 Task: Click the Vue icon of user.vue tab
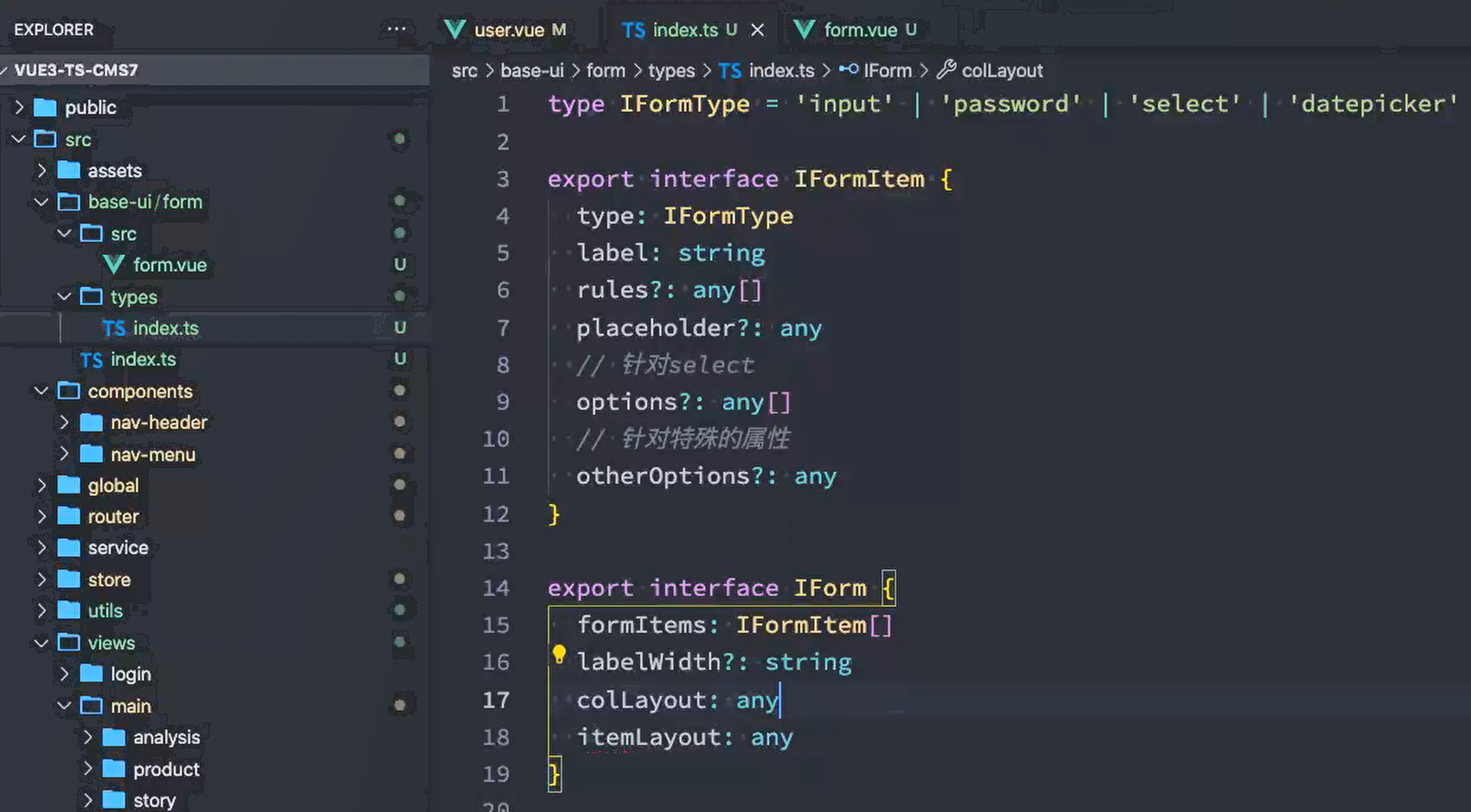pos(454,30)
